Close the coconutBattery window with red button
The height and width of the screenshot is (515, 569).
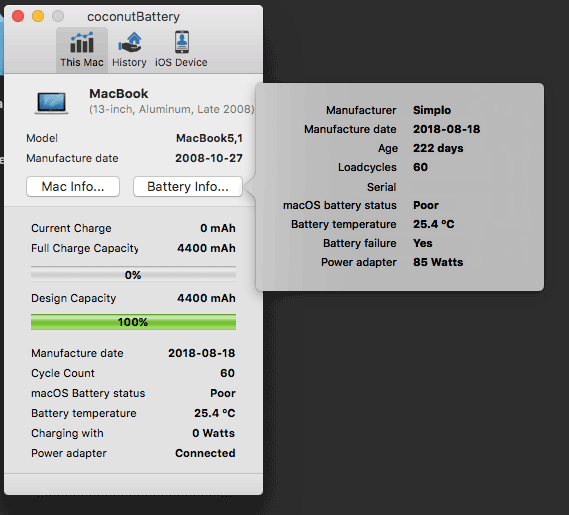tap(18, 16)
